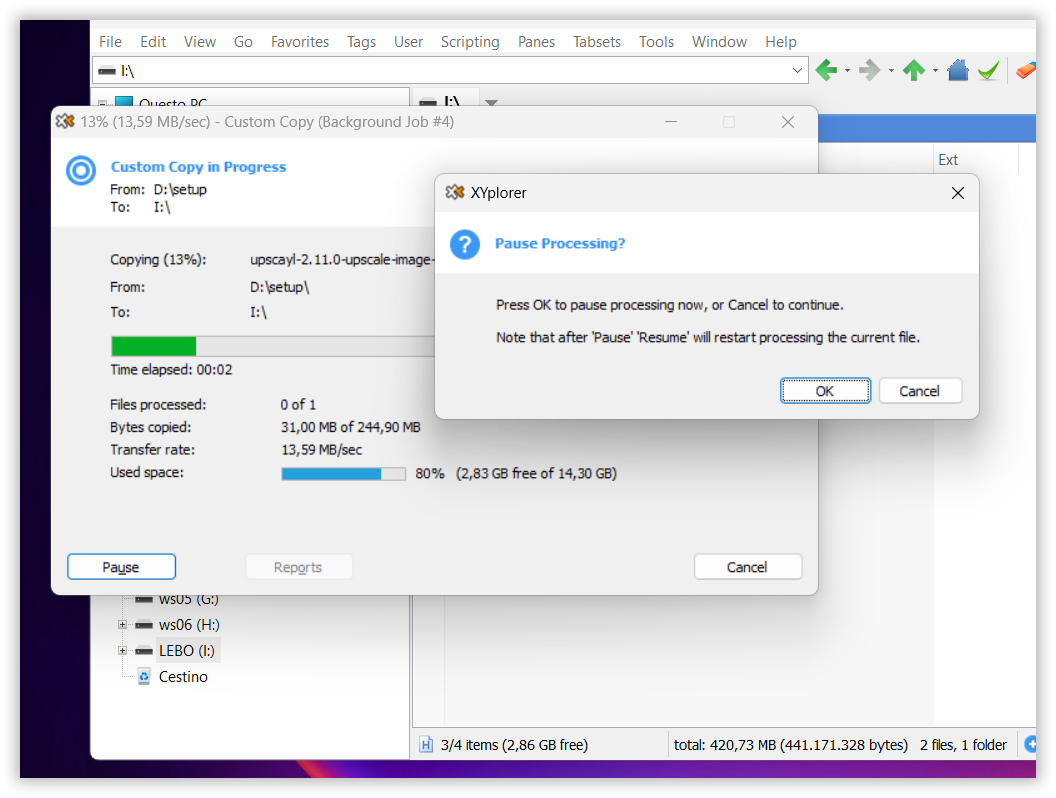Open the address bar dropdown arrow
This screenshot has height=798, width=1056.
pos(797,70)
